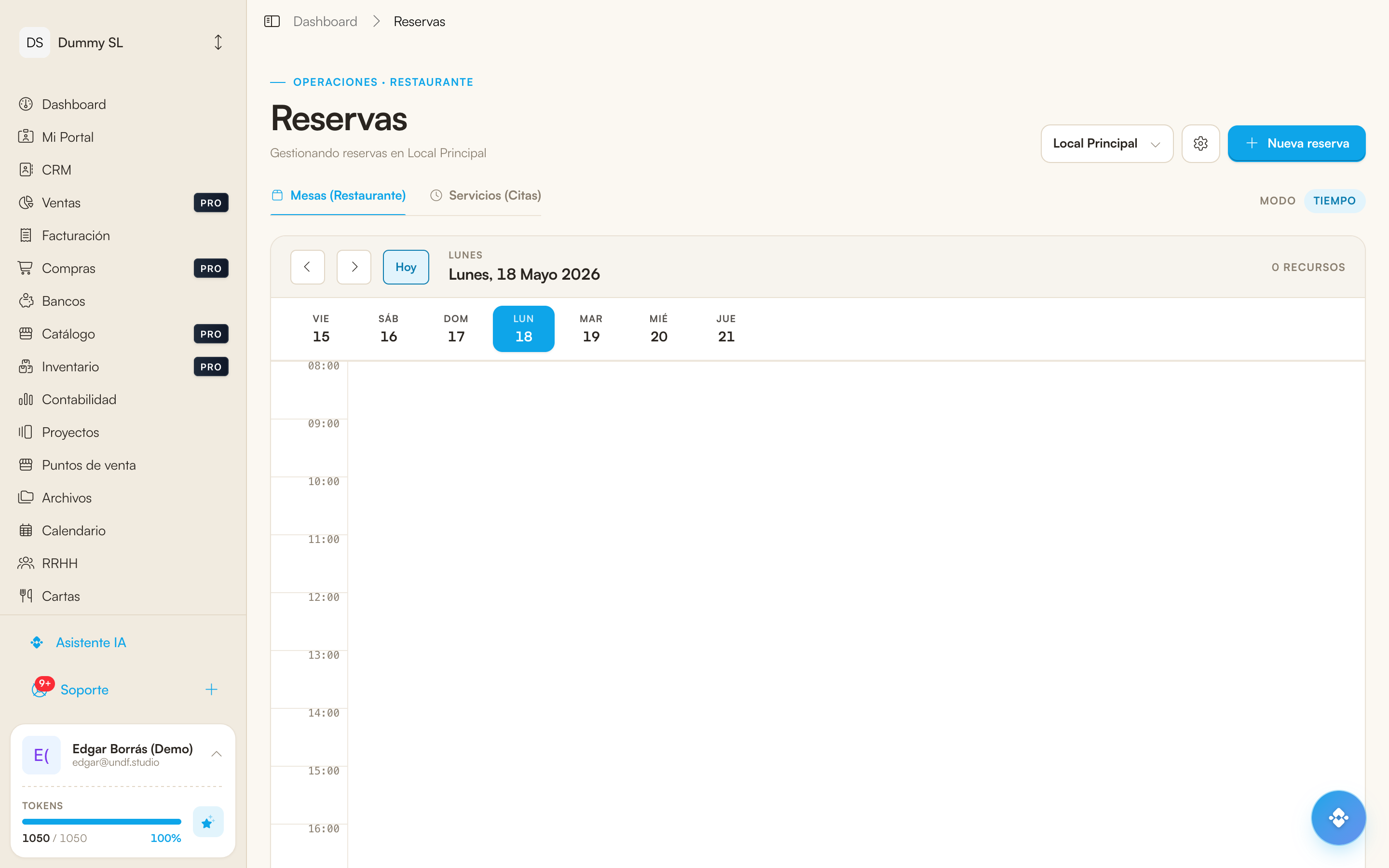This screenshot has height=868, width=1389.
Task: Select DOM 17 day tab
Action: (456, 328)
